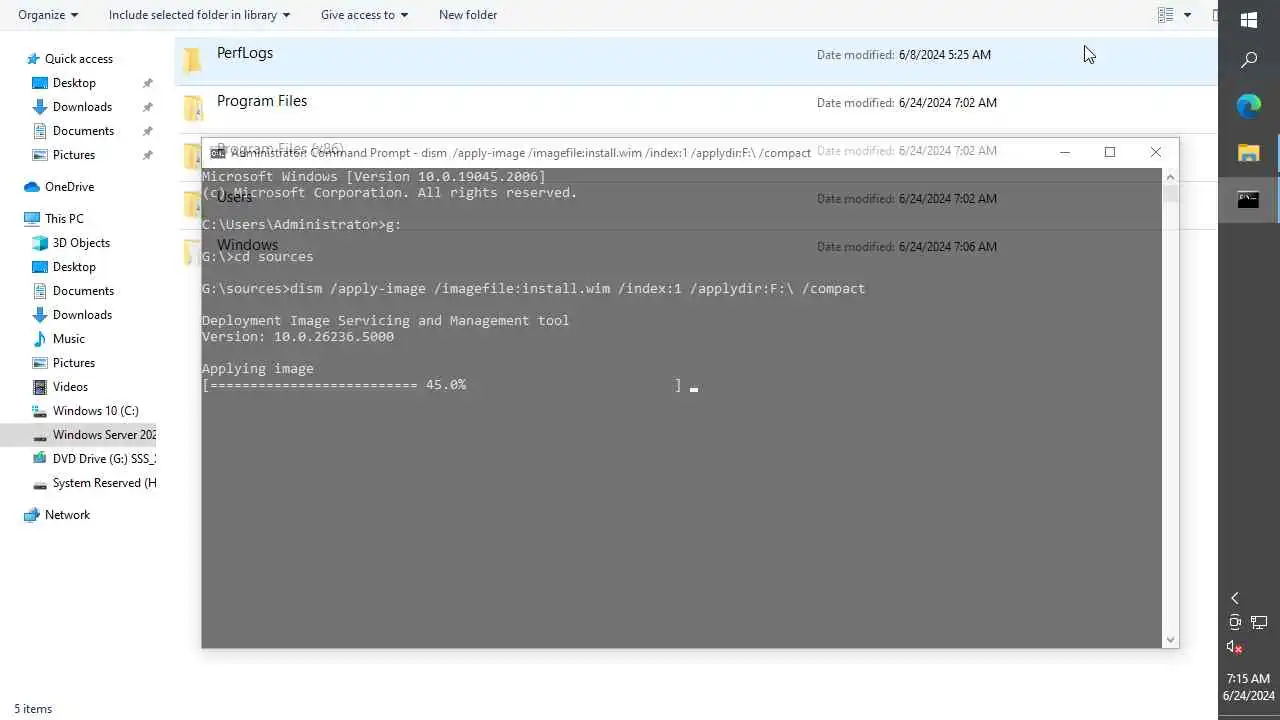Click the network tray icon
The height and width of the screenshot is (720, 1280).
(1260, 623)
